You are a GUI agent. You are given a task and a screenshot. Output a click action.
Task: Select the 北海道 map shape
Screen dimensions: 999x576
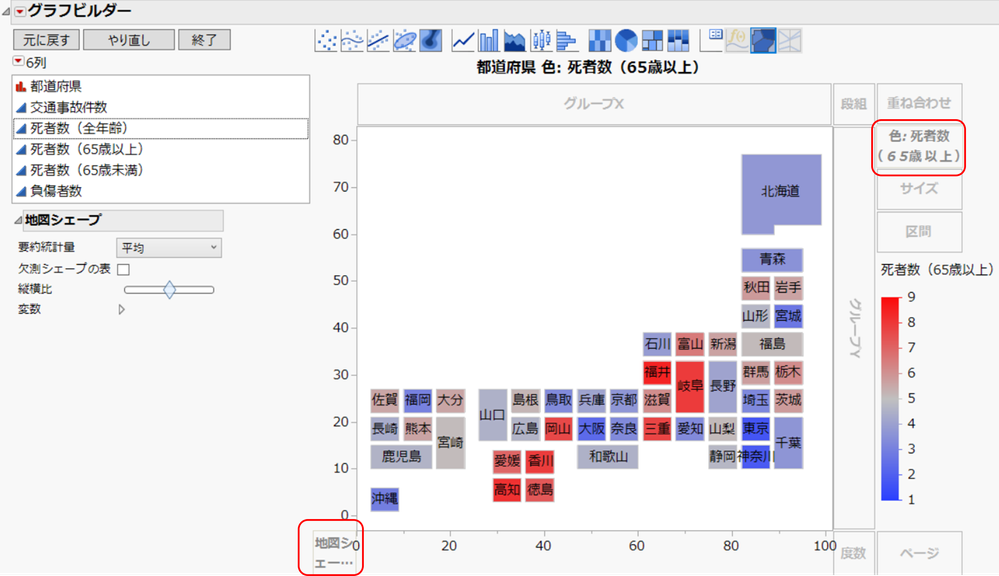(781, 191)
